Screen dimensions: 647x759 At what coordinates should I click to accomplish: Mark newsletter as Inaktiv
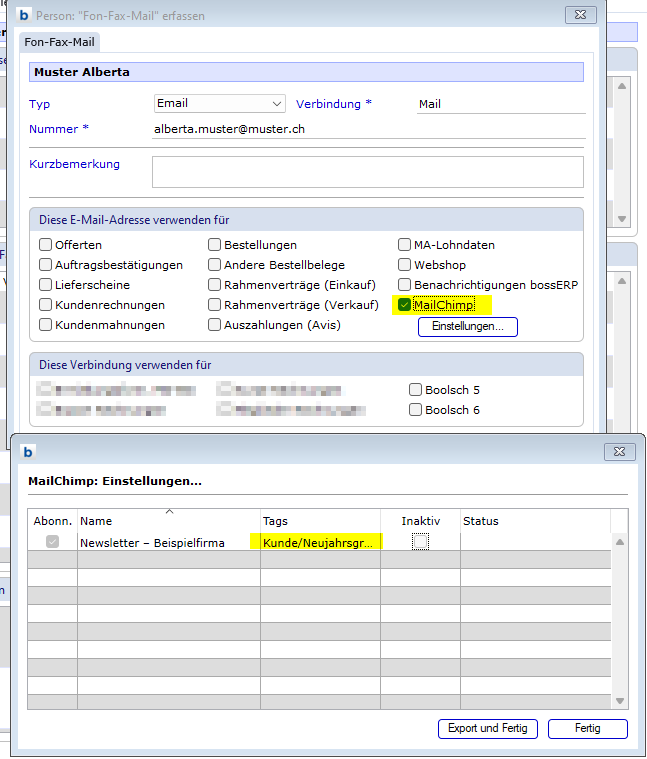coord(420,542)
